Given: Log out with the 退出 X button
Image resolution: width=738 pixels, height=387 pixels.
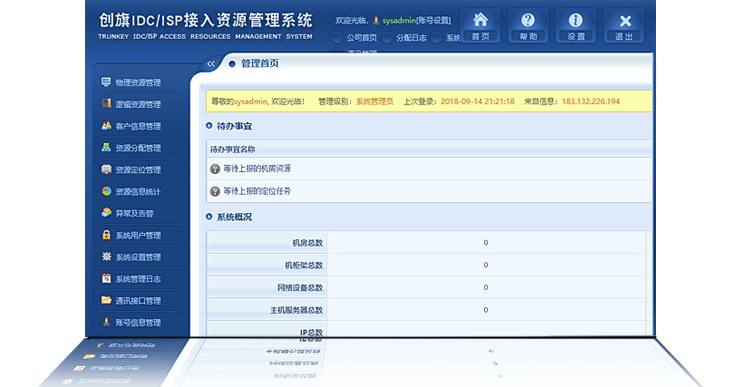Looking at the screenshot, I should (624, 26).
